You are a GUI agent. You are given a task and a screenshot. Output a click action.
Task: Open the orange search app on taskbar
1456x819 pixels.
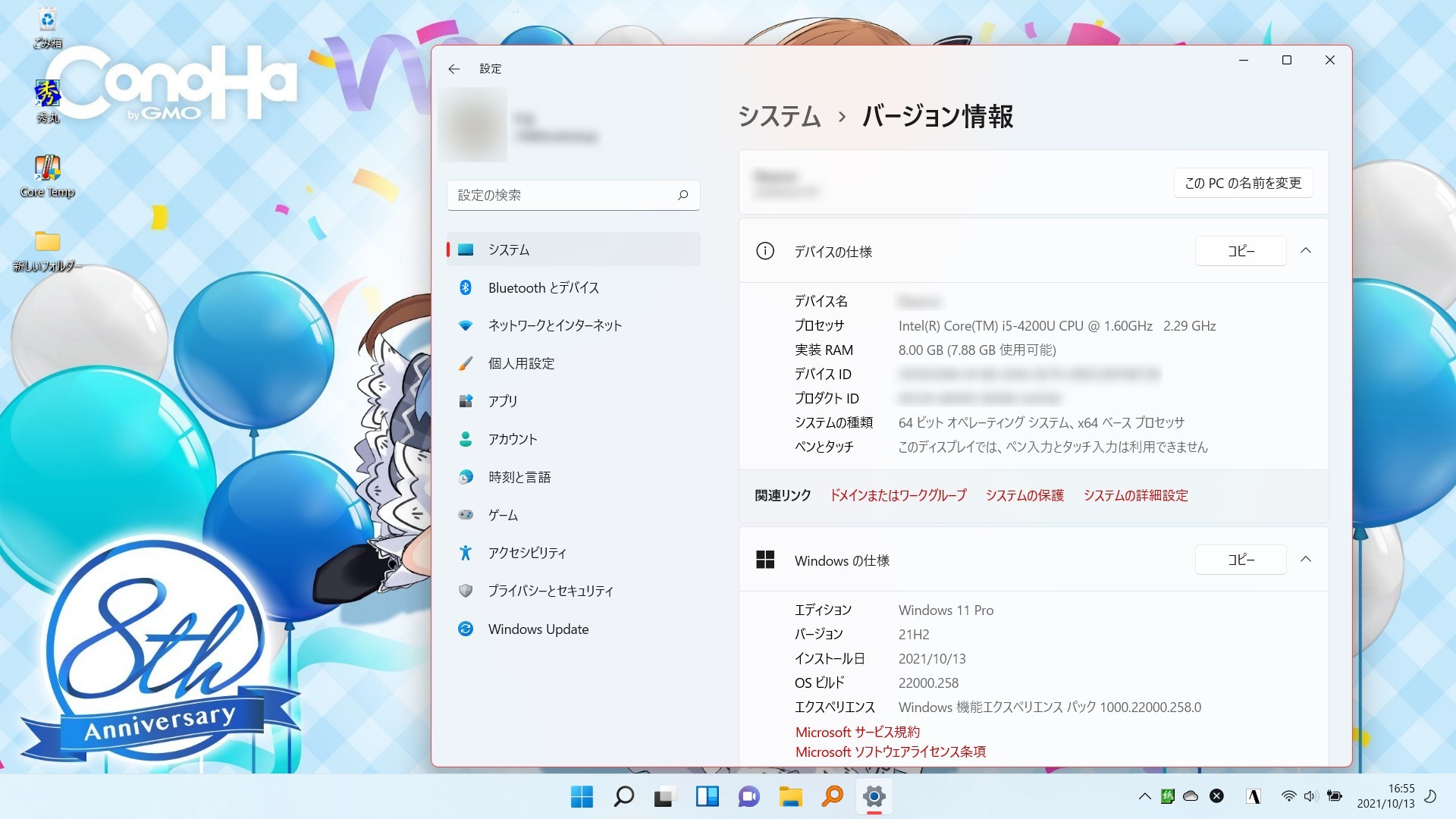[832, 796]
